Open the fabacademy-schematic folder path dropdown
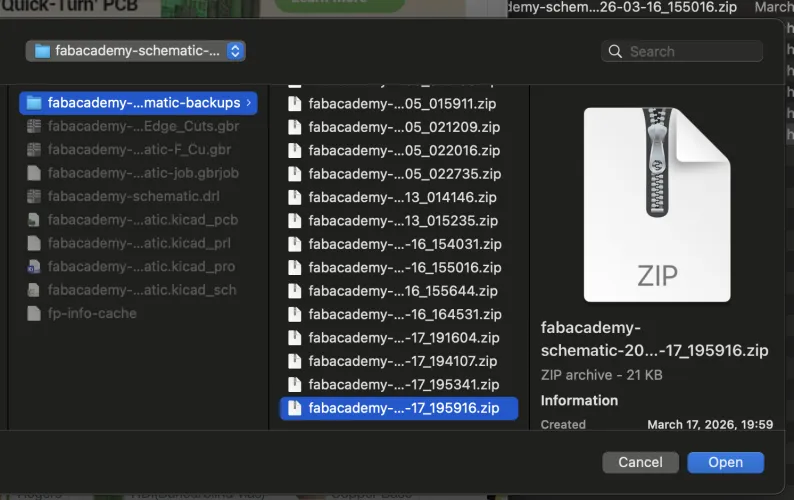This screenshot has width=794, height=500. tap(136, 51)
